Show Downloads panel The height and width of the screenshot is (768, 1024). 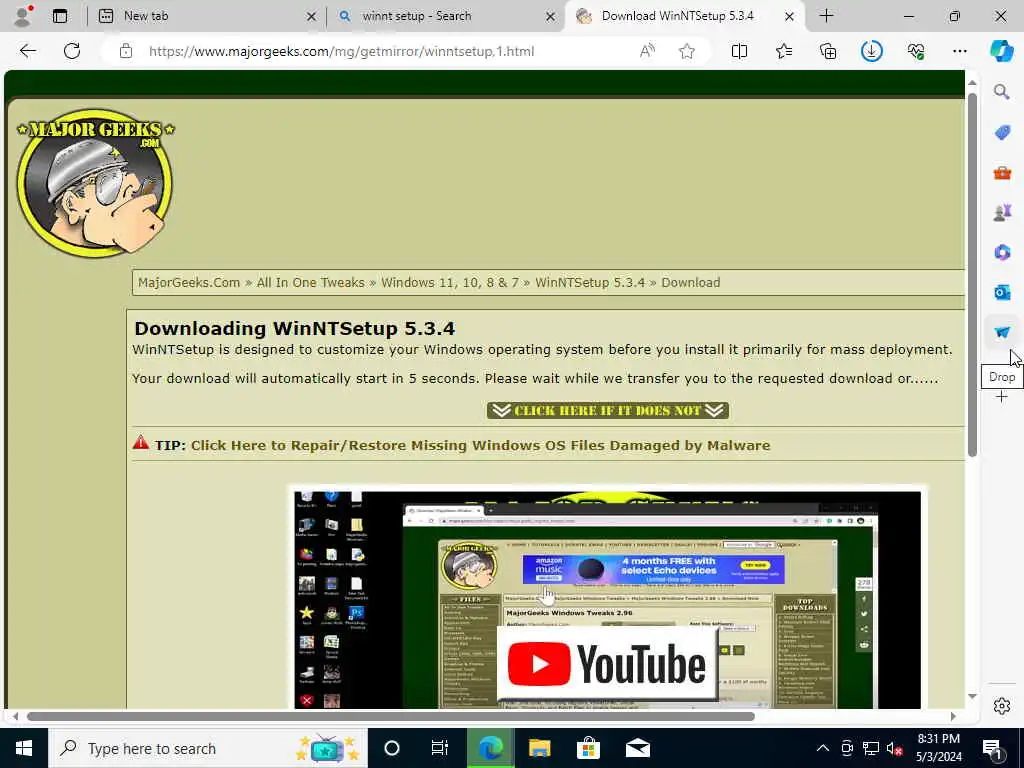click(872, 51)
